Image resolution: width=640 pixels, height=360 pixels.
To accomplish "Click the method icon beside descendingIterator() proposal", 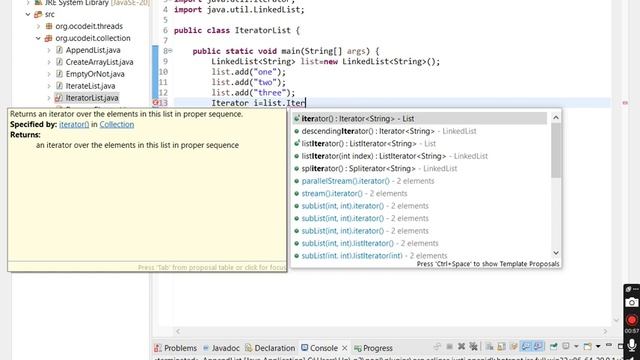I will click(297, 131).
